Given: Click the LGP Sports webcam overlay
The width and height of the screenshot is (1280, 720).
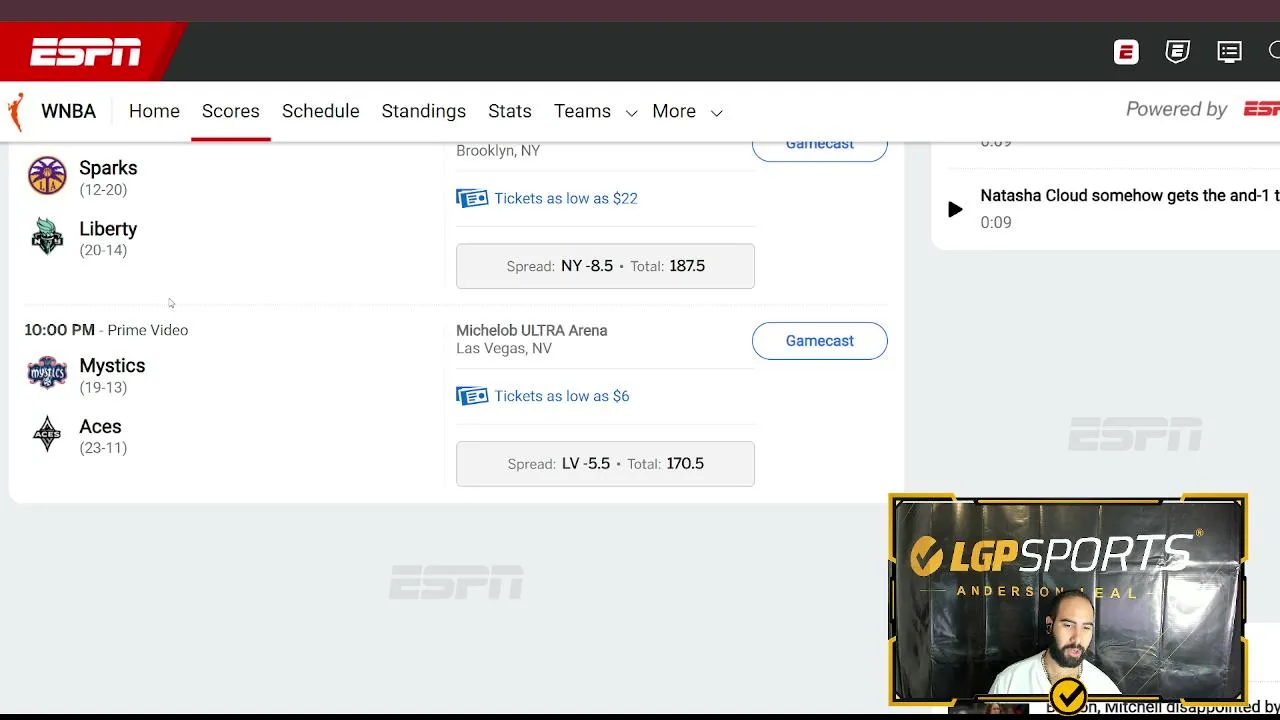Looking at the screenshot, I should click(x=1068, y=600).
